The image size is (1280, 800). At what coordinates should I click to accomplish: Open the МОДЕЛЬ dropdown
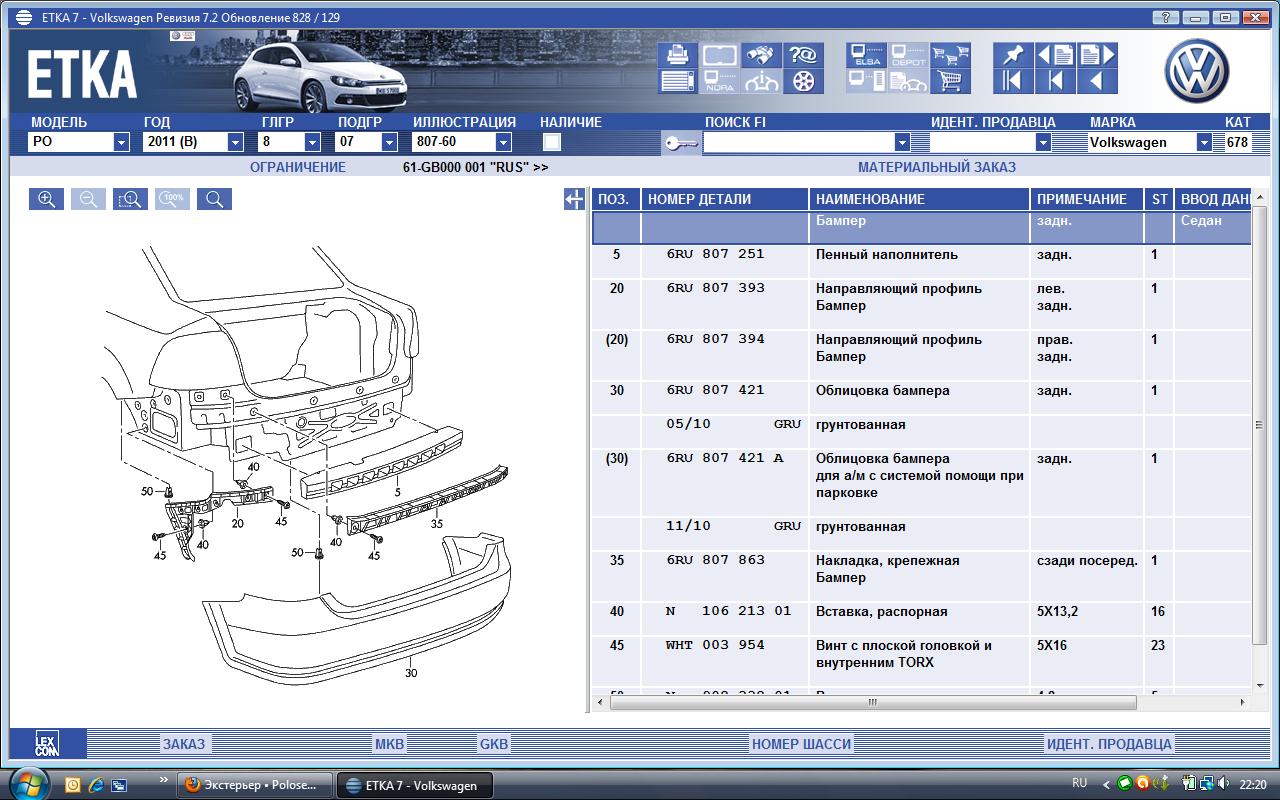[121, 143]
